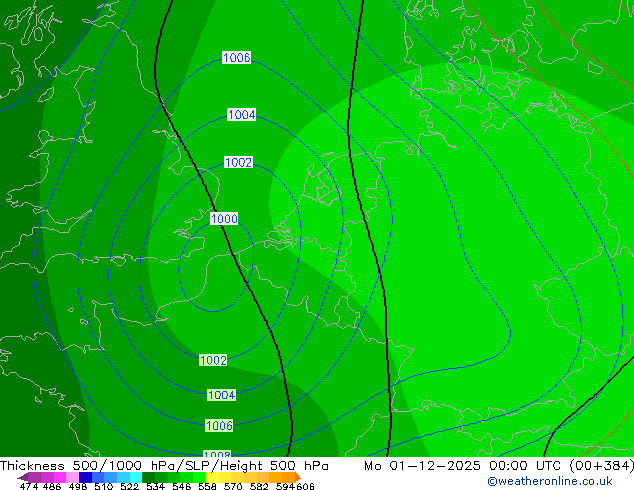Click the 1004 label with light green background
This screenshot has width=634, height=490.
click(221, 395)
